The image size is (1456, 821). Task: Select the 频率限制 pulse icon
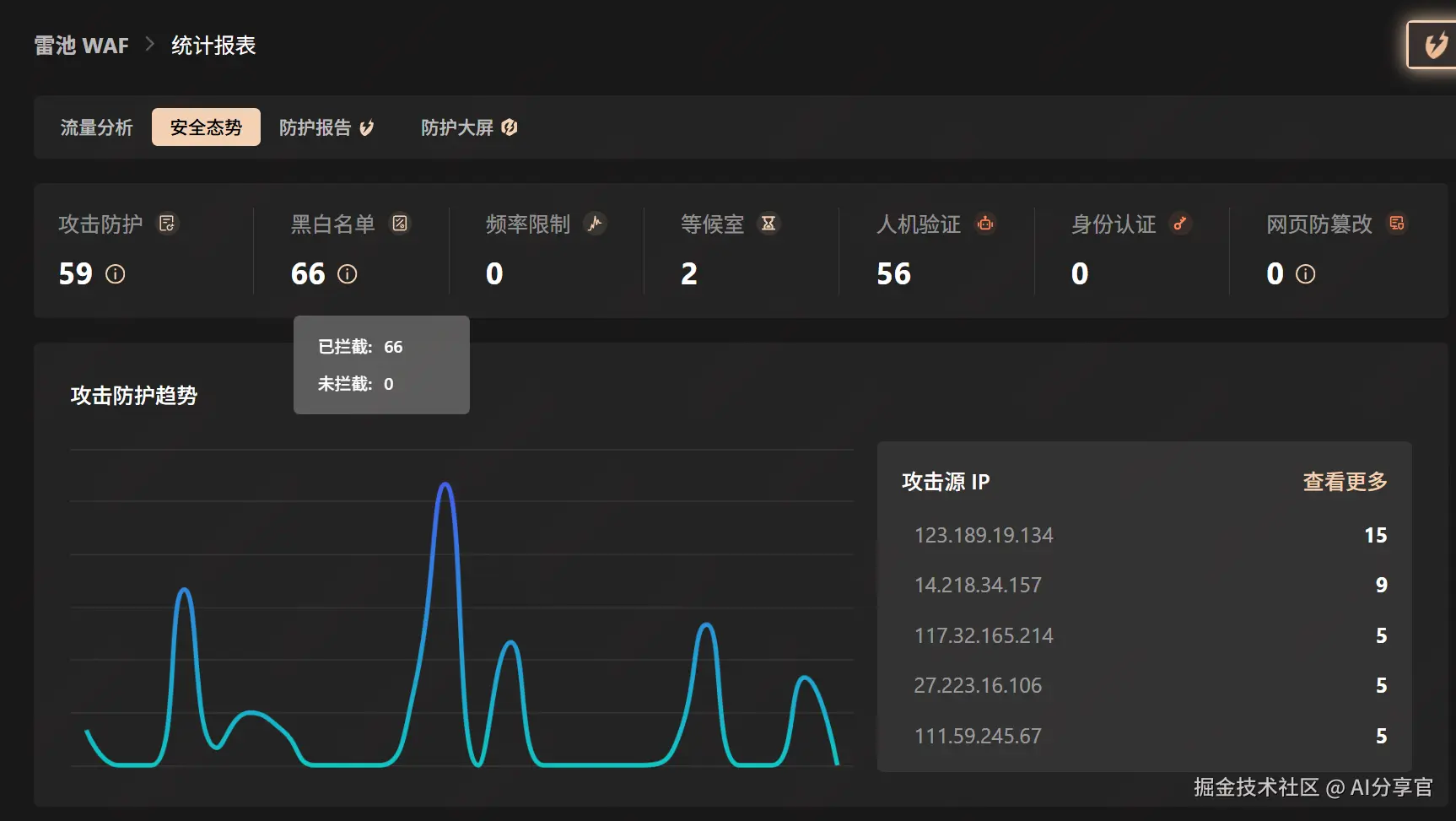click(x=596, y=224)
